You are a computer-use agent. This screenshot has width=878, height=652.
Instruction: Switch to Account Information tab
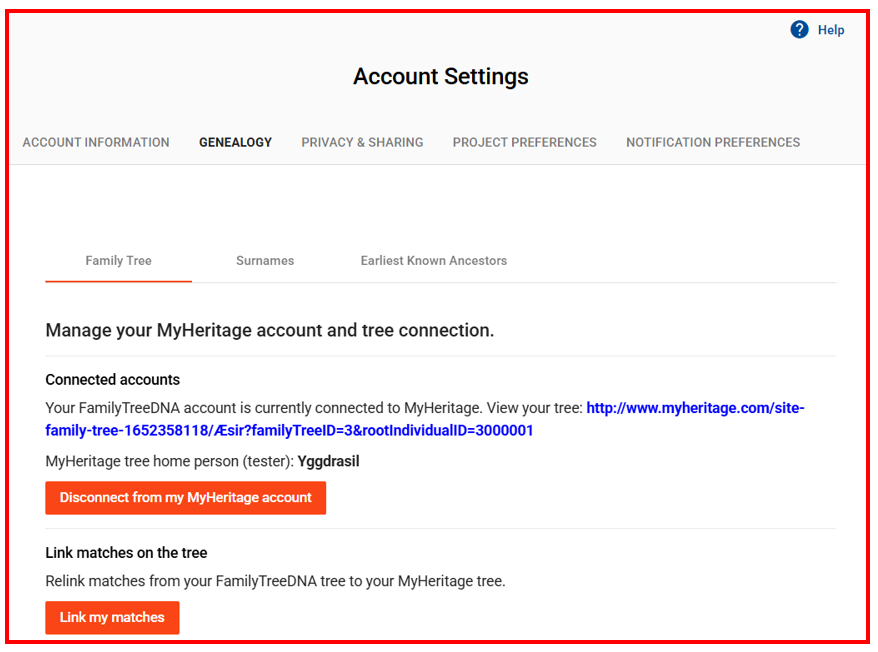click(x=96, y=142)
